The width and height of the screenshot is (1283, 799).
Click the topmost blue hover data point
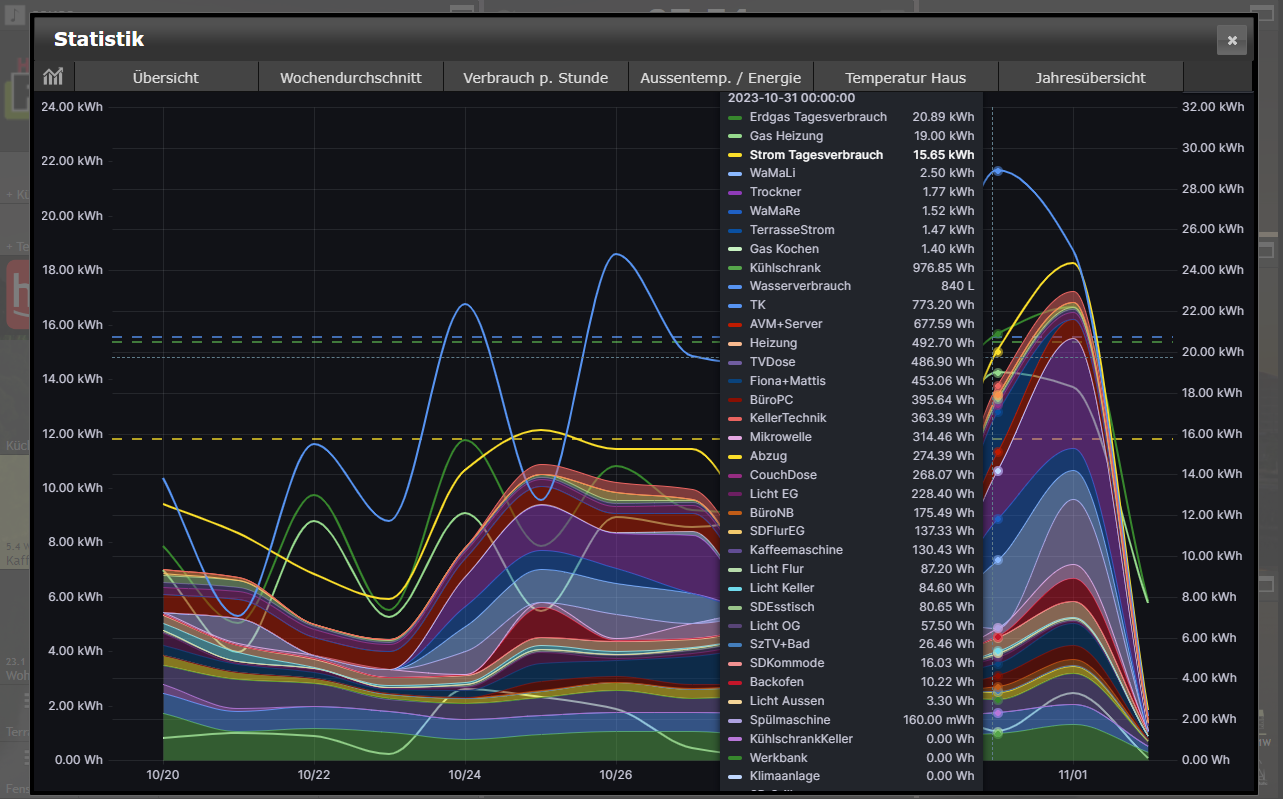coord(998,171)
